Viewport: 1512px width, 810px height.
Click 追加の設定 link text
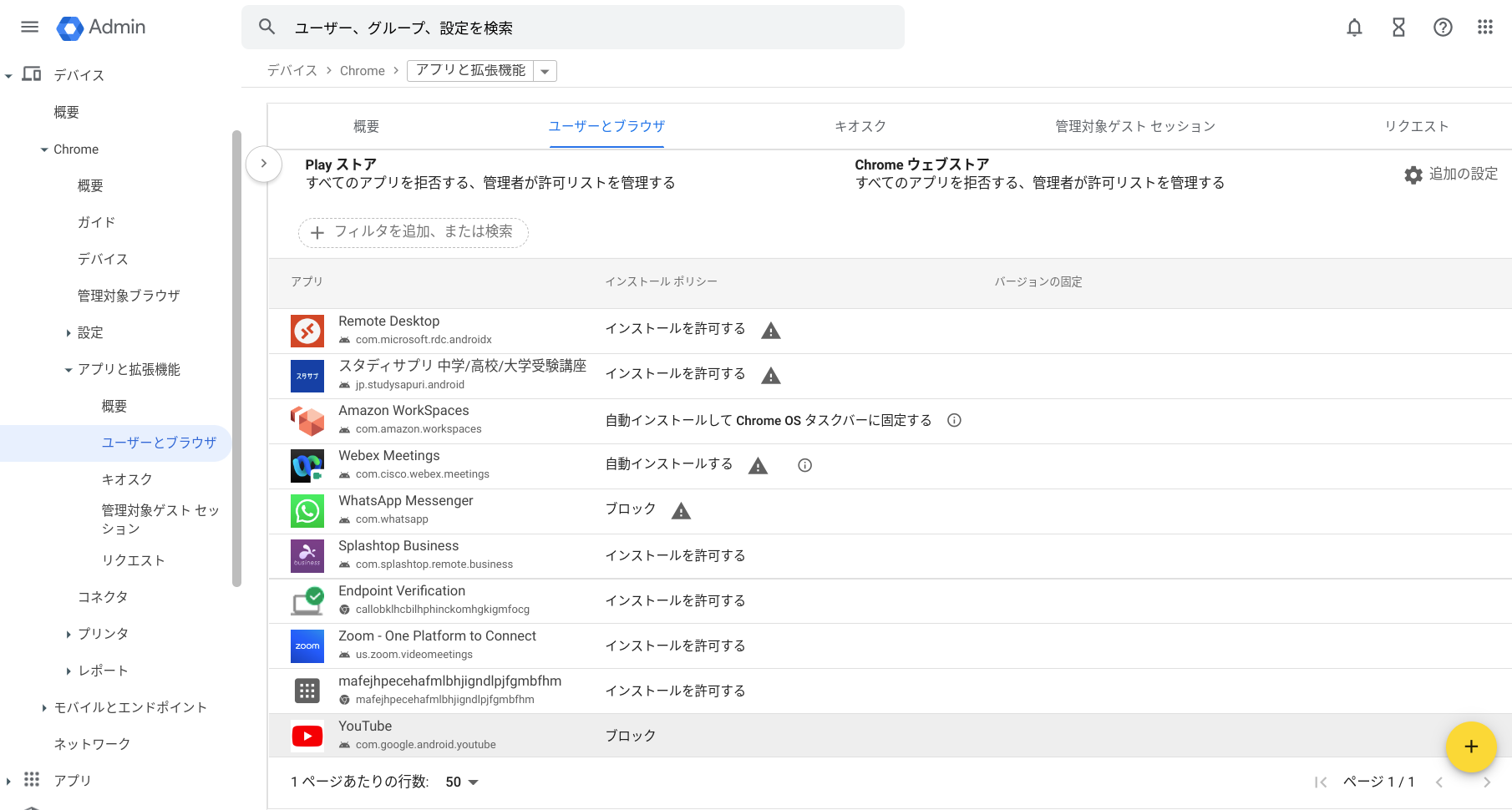(1464, 174)
